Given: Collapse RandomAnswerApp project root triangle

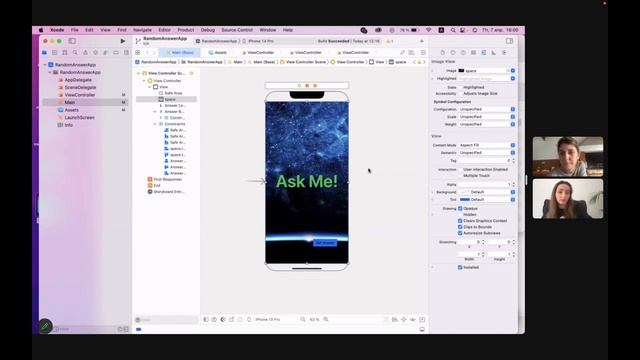Looking at the screenshot, I should click(x=45, y=64).
